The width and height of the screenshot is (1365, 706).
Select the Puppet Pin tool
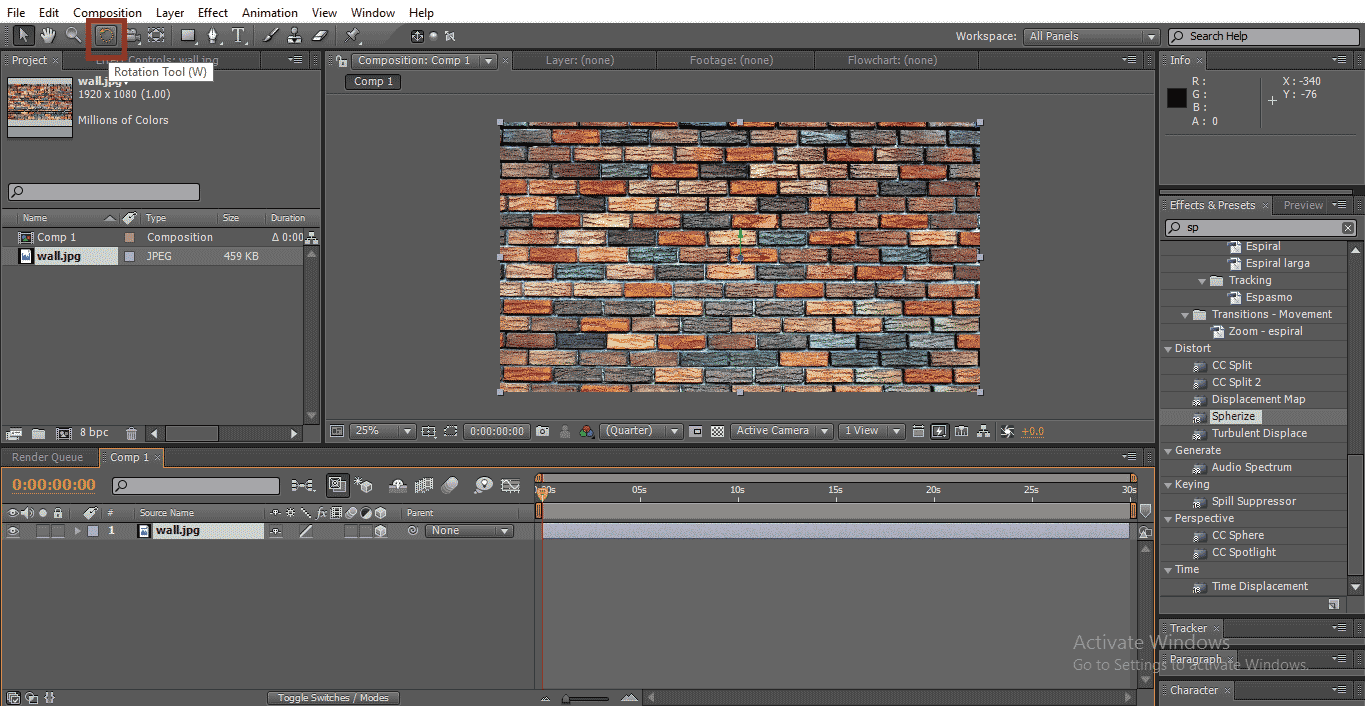click(x=352, y=36)
